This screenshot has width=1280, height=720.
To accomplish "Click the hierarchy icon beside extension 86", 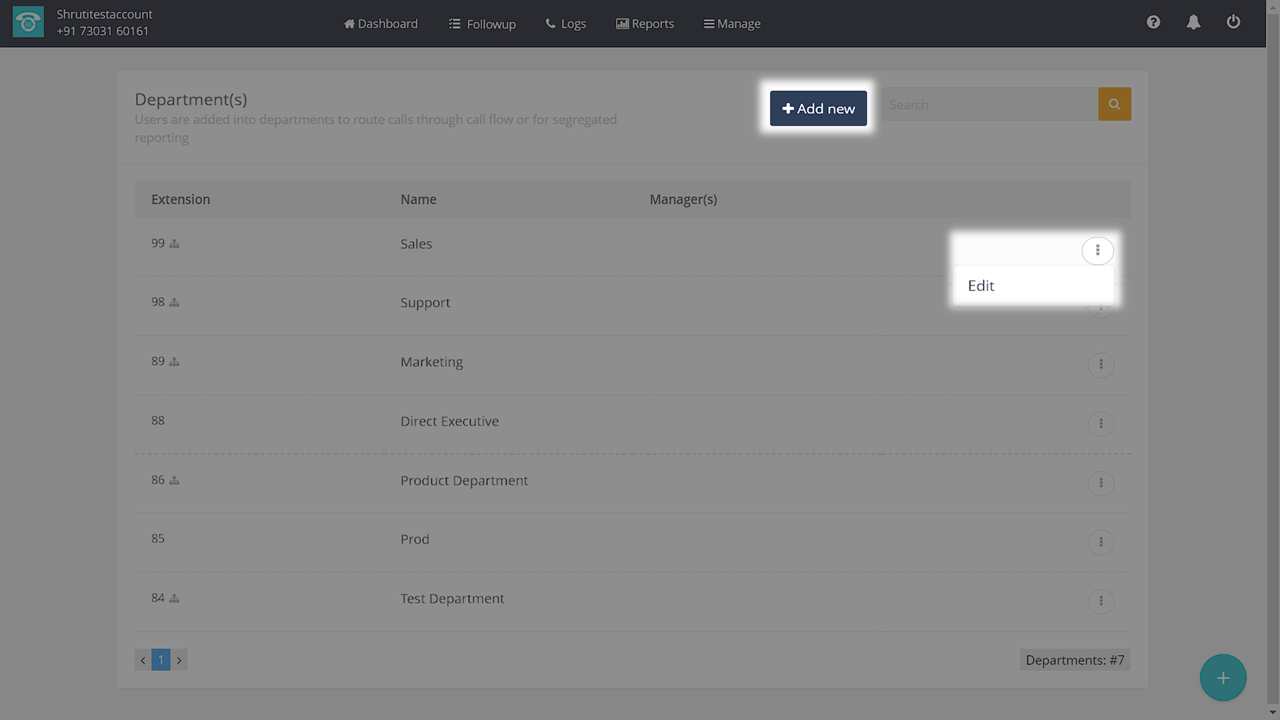I will click(174, 481).
